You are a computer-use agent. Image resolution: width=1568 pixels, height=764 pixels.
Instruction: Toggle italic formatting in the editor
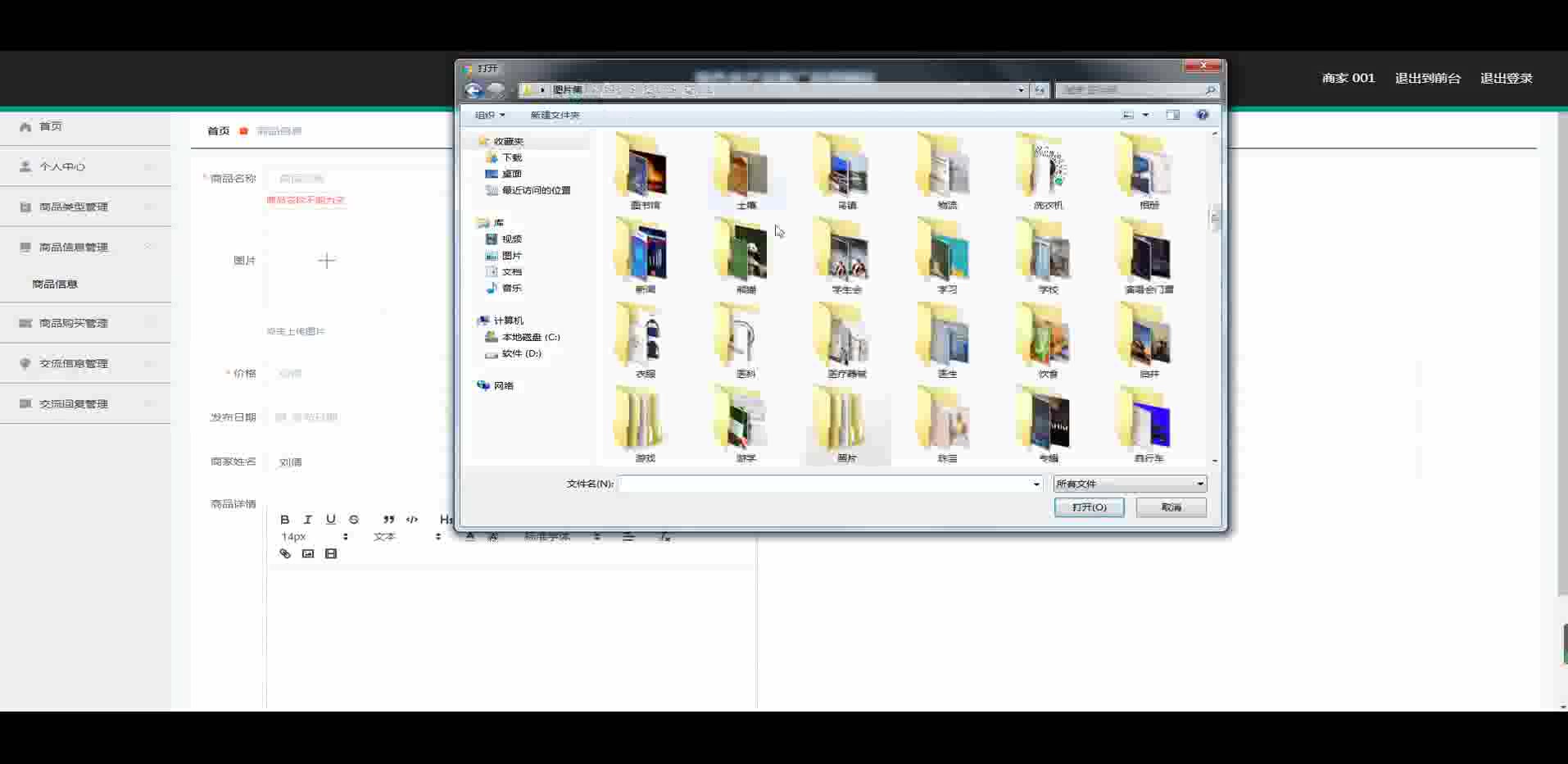tap(308, 519)
